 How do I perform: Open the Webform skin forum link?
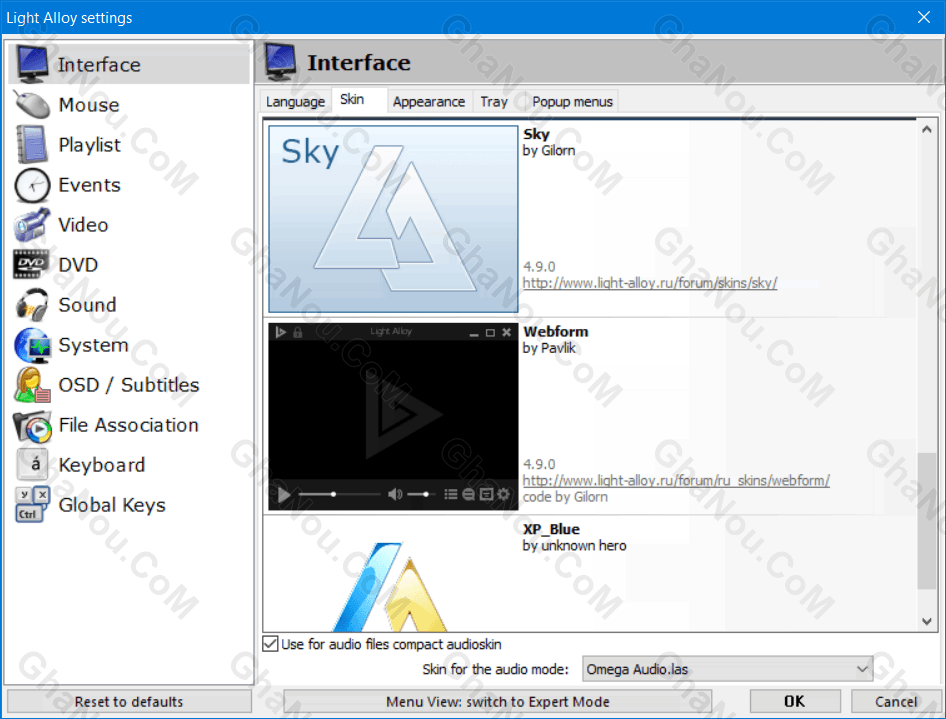pyautogui.click(x=676, y=481)
